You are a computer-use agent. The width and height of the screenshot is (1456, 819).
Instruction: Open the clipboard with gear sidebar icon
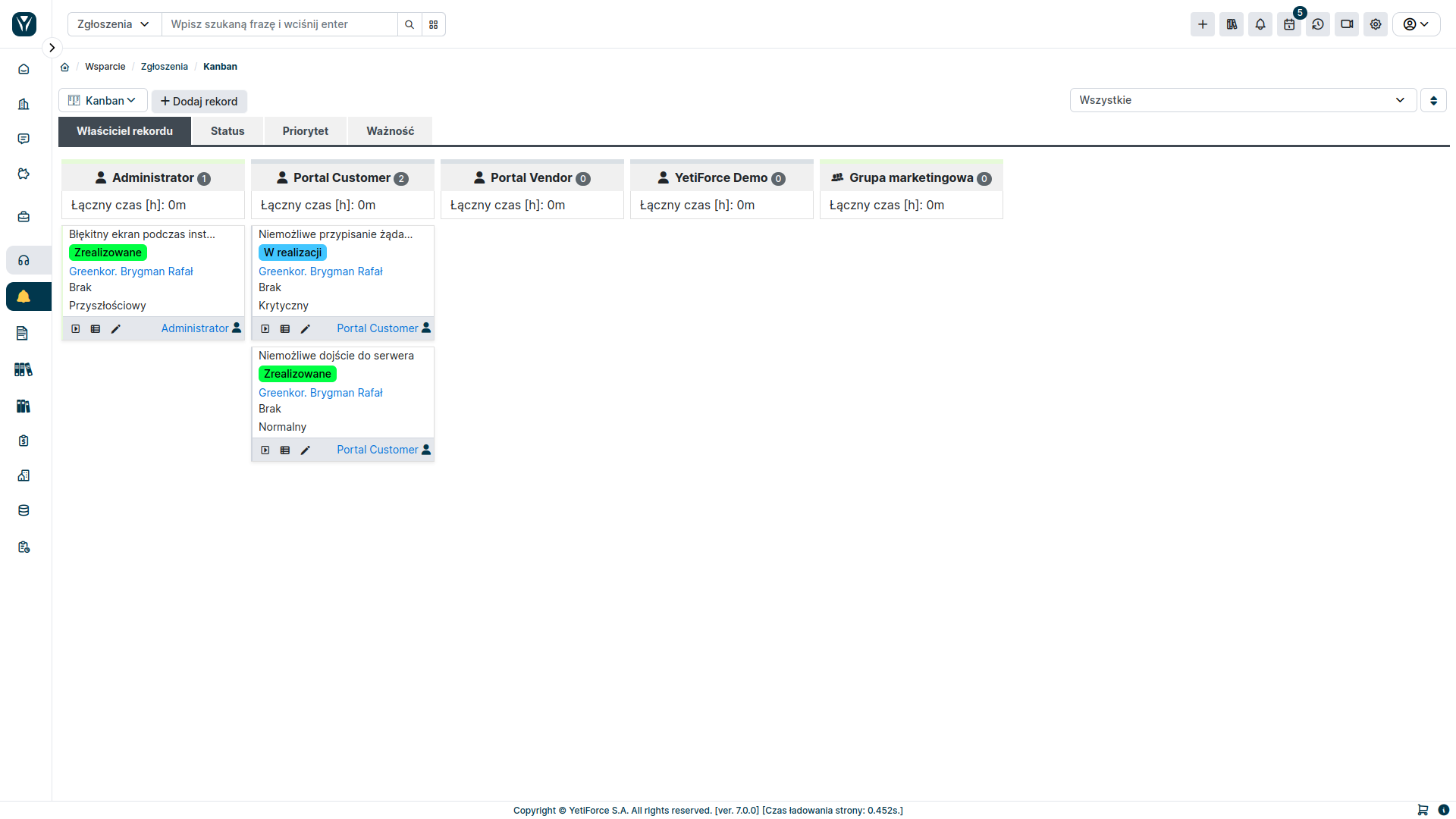coord(24,547)
